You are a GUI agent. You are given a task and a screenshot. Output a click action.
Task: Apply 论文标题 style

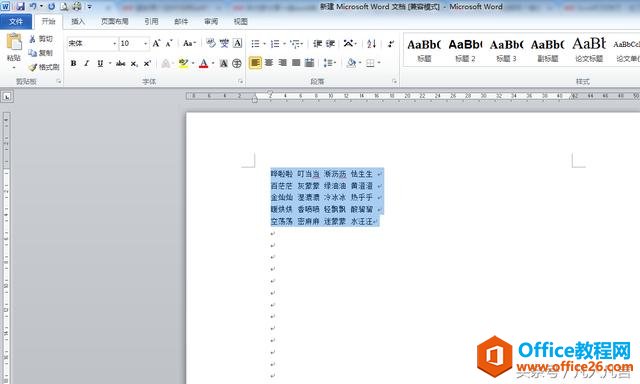point(589,50)
